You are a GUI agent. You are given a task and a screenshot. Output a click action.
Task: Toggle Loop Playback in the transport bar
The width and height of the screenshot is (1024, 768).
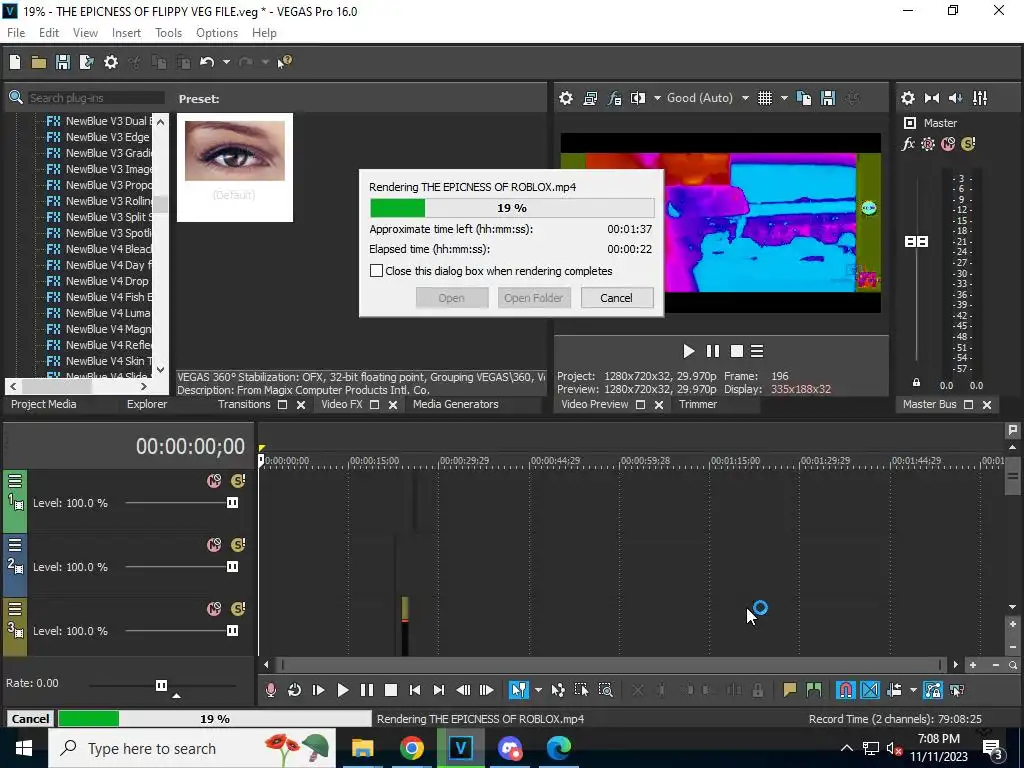295,690
